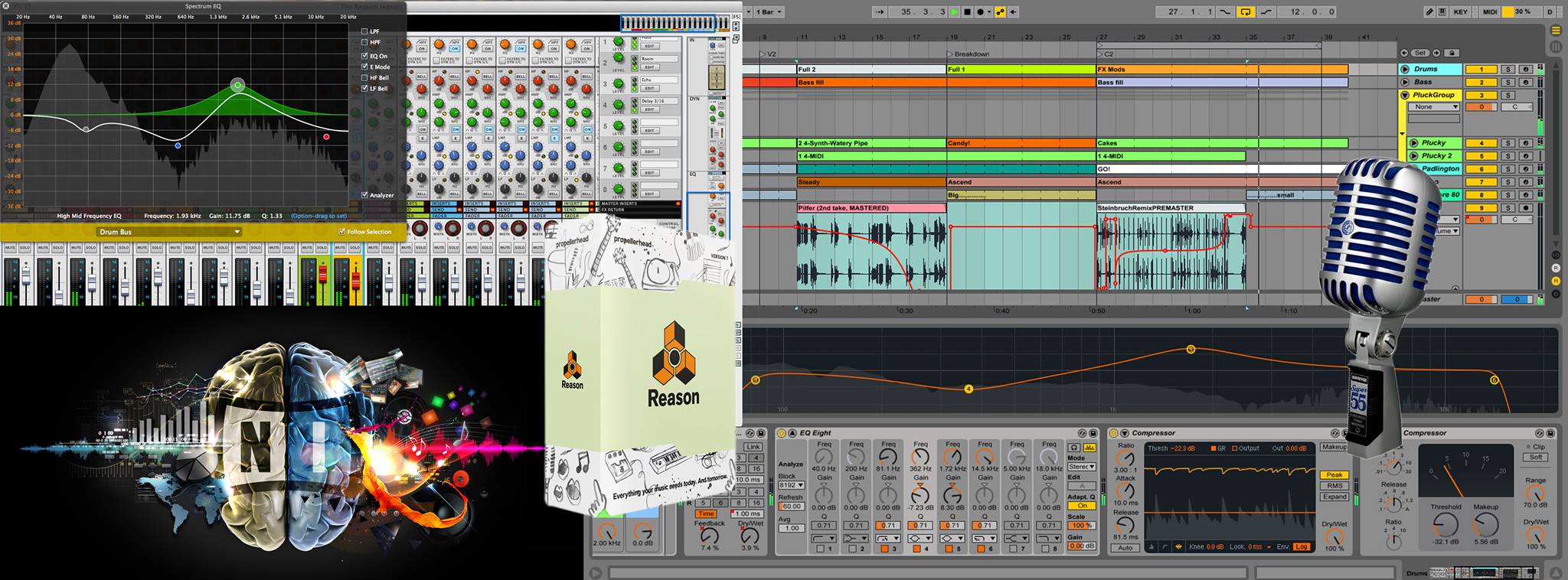Toggle the Compressor device activator
1568x580 pixels.
coord(1114,433)
